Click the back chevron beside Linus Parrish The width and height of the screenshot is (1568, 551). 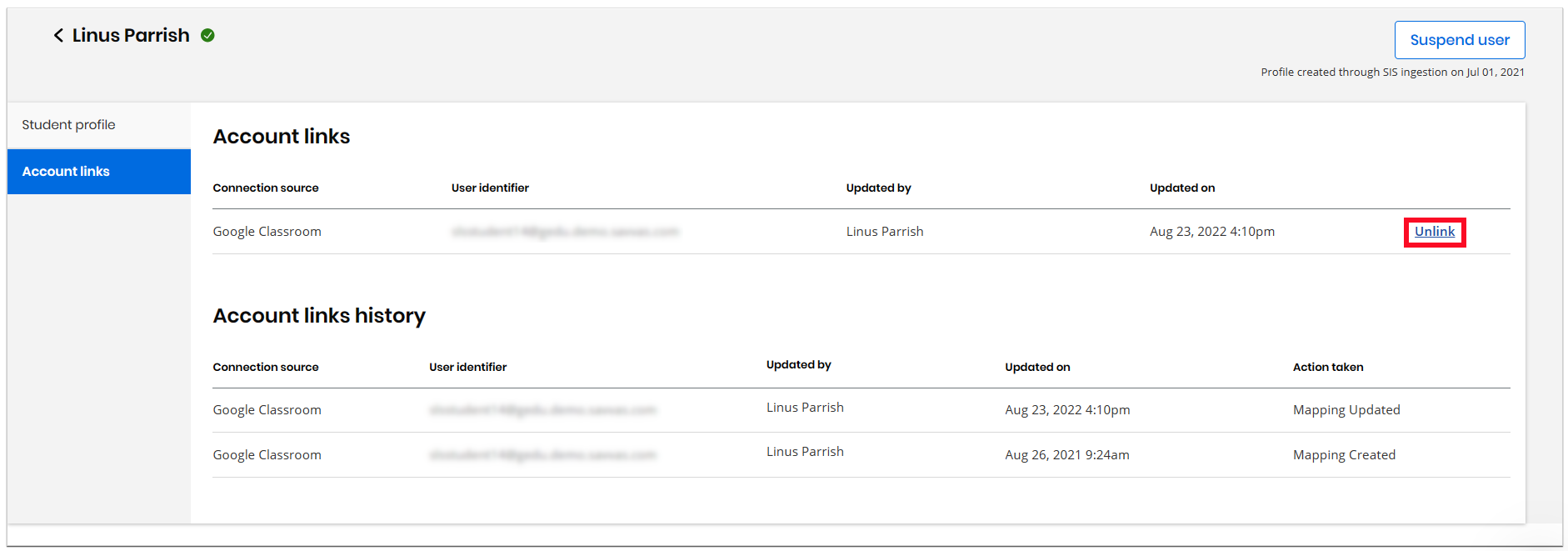coord(58,35)
